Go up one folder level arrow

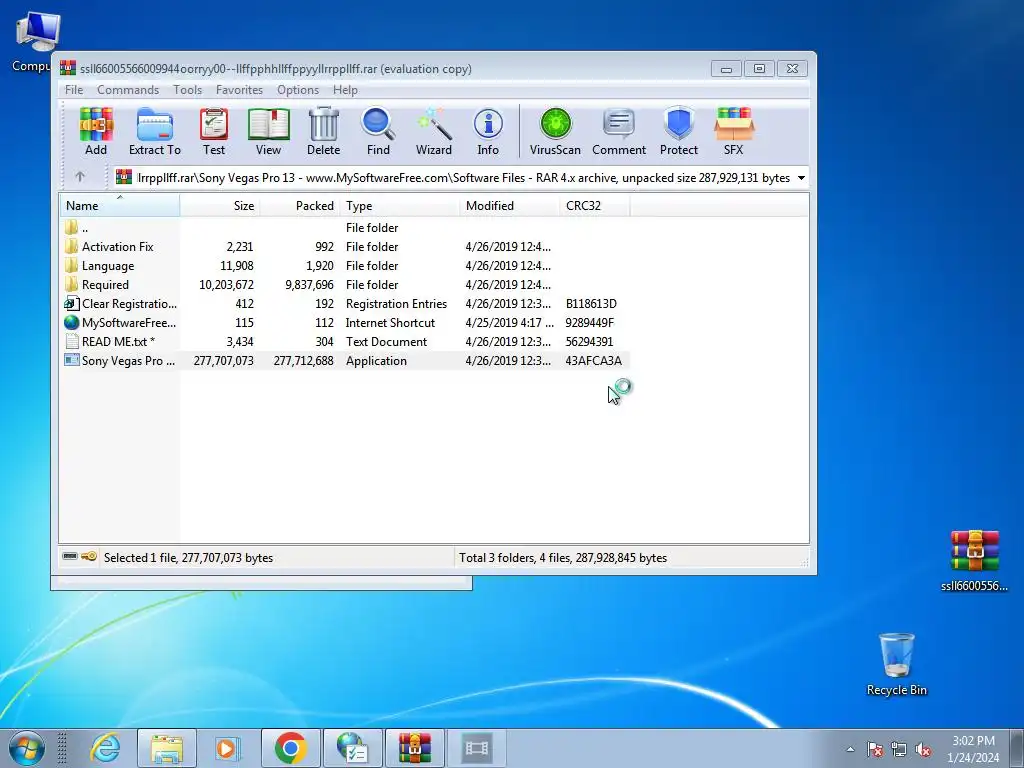[80, 177]
